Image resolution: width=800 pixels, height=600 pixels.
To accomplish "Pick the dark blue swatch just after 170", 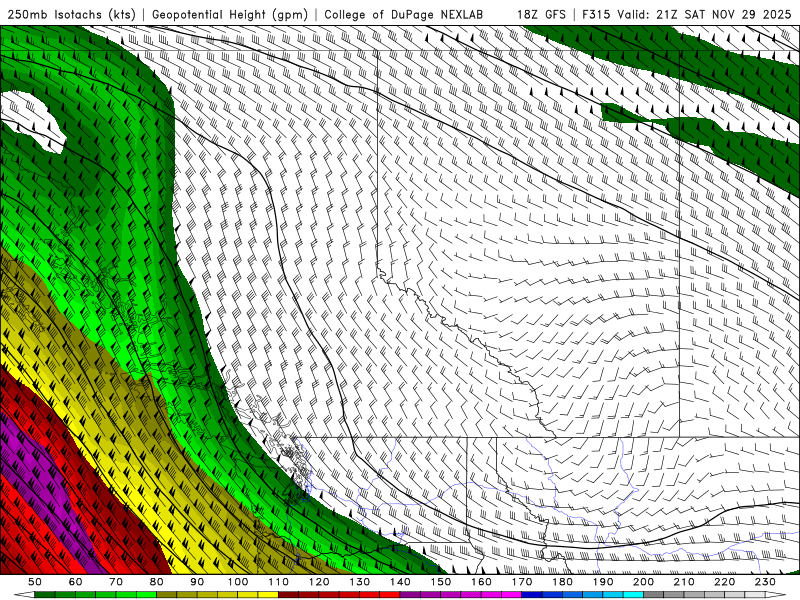I will click(532, 595).
